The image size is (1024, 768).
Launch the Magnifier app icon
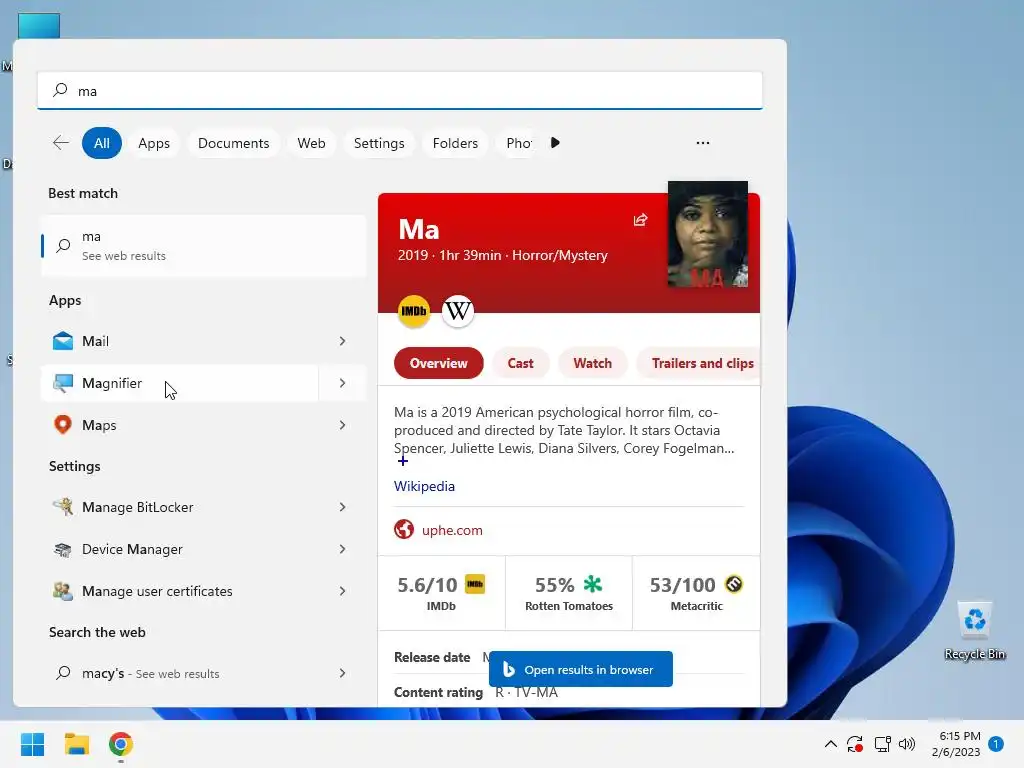point(63,383)
